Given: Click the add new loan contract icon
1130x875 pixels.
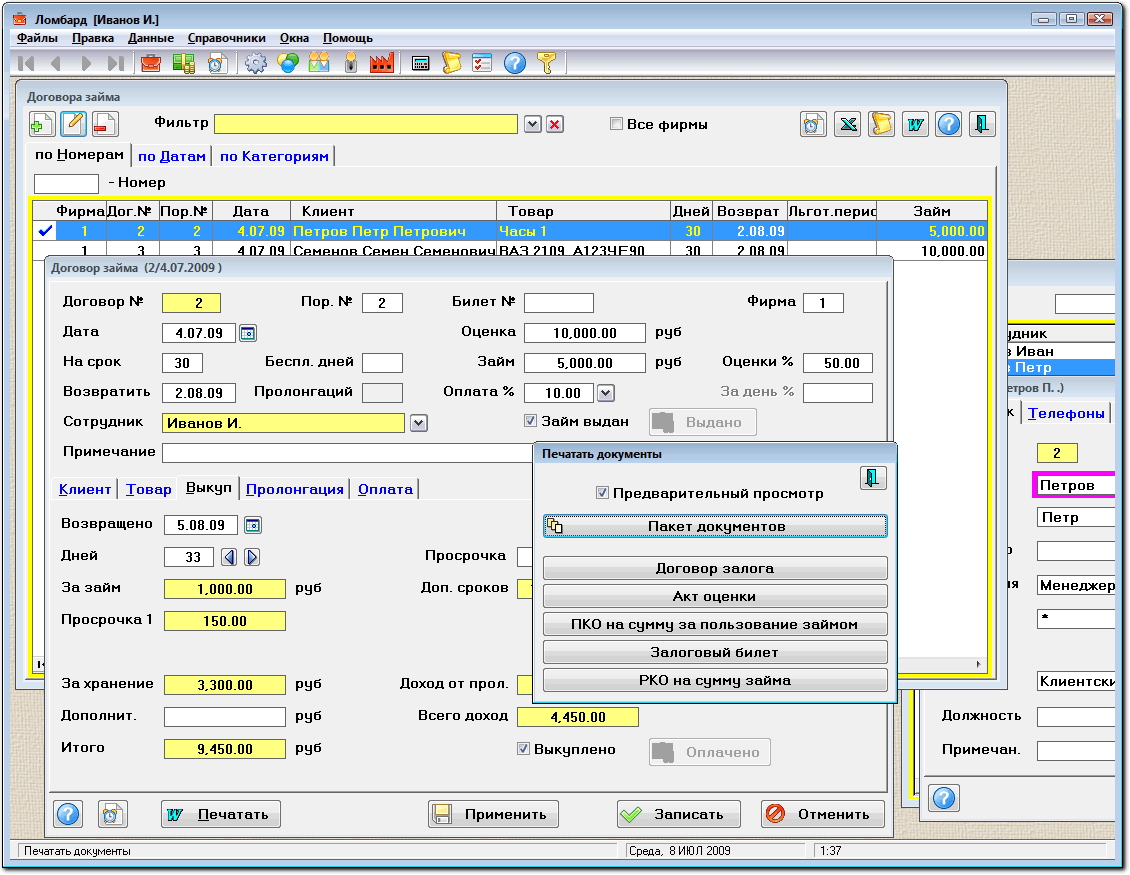Looking at the screenshot, I should point(42,124).
